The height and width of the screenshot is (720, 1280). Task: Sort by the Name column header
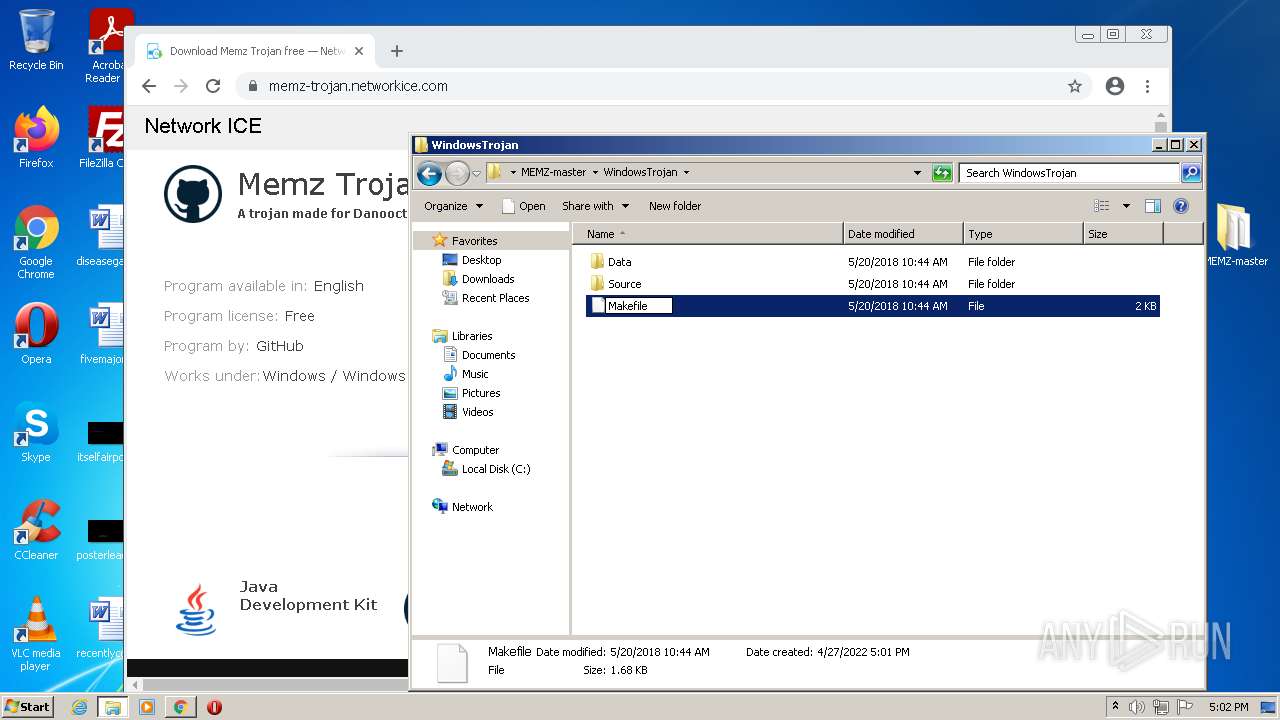(x=708, y=234)
